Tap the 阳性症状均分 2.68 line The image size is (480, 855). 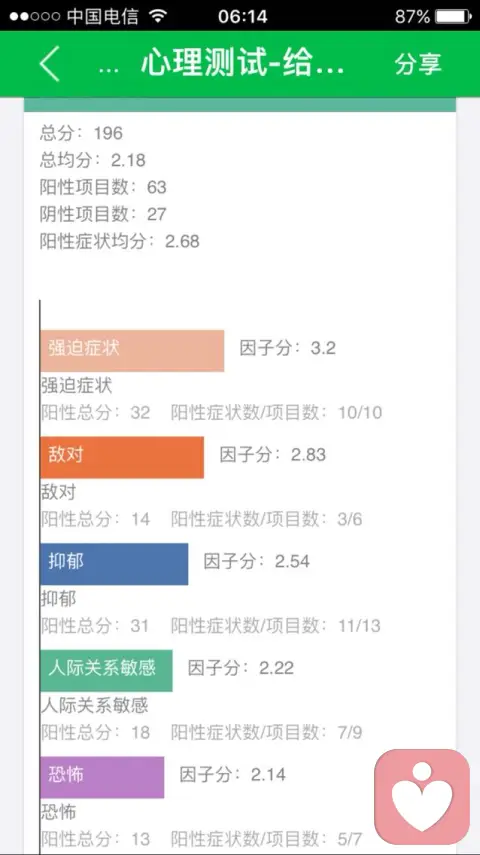(x=119, y=241)
